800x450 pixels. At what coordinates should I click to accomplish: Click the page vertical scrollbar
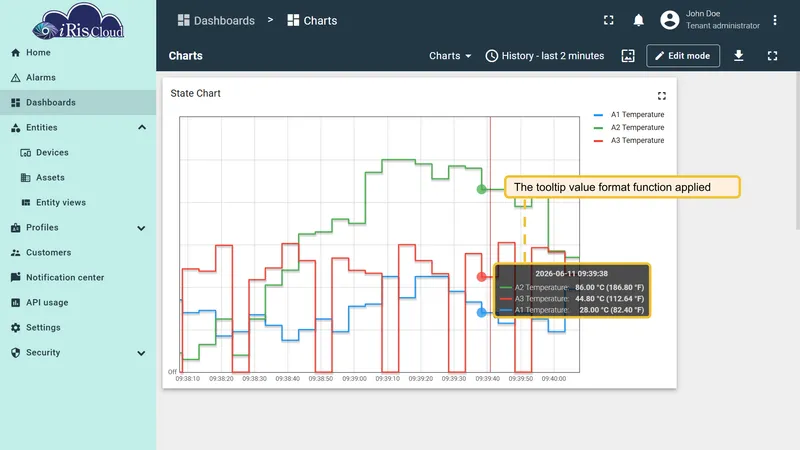point(797,151)
